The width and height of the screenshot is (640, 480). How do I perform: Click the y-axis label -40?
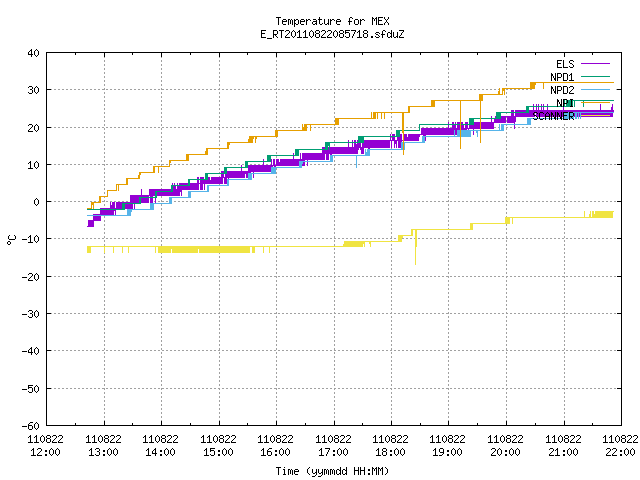click(31, 351)
